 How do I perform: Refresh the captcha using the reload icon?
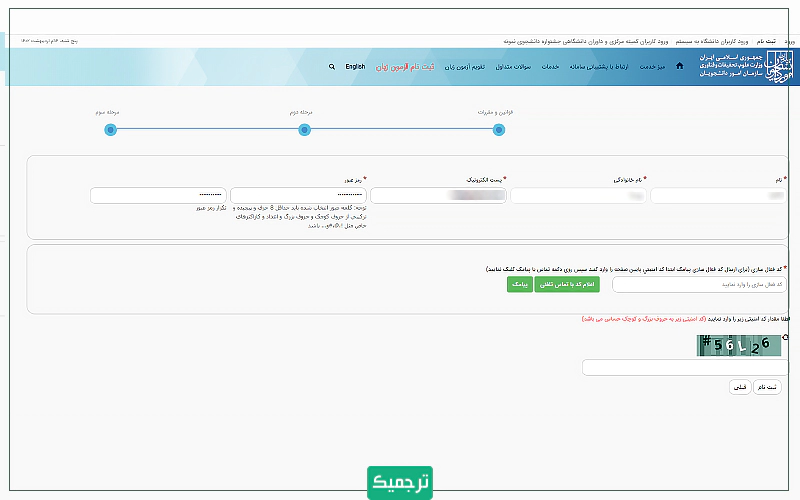785,337
